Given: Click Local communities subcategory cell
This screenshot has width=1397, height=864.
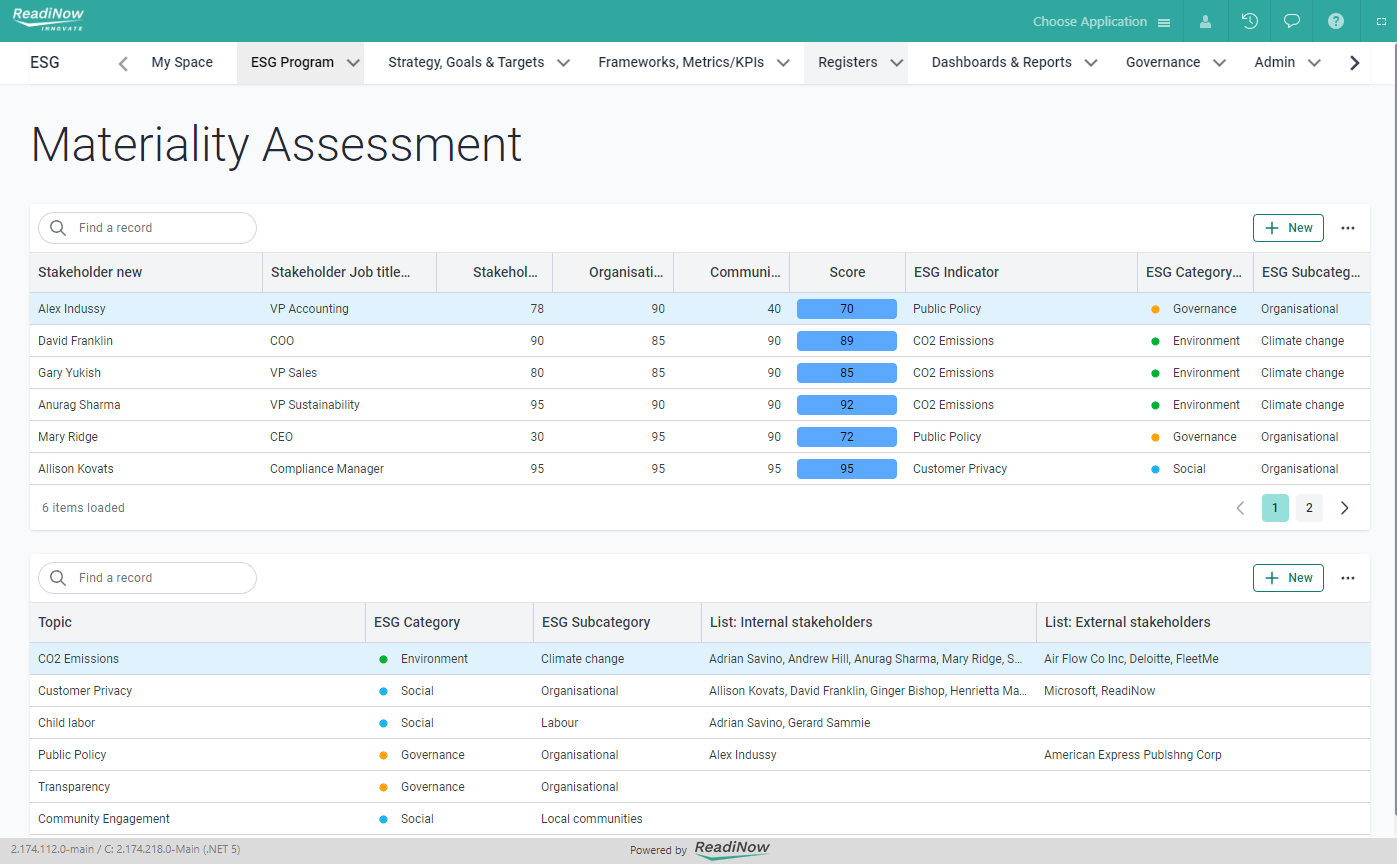Looking at the screenshot, I should tap(592, 819).
